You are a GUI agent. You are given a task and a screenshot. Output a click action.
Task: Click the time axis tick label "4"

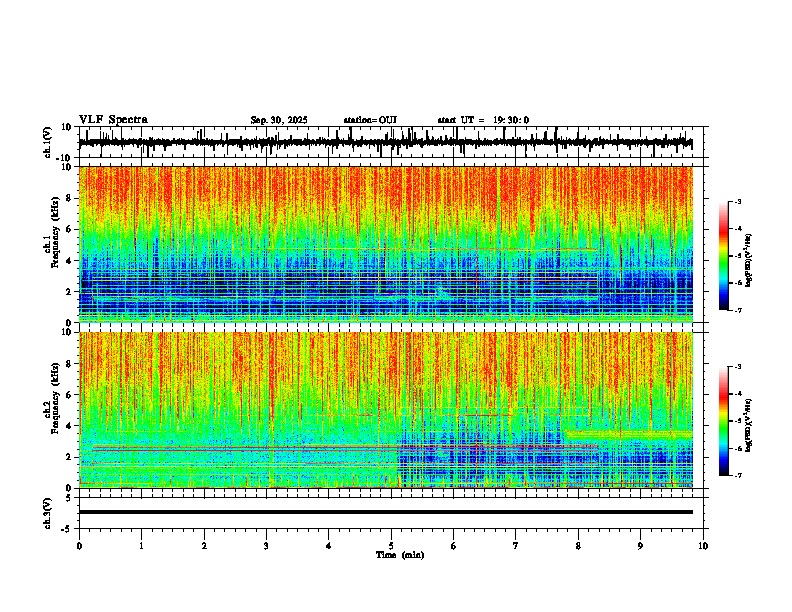(329, 546)
